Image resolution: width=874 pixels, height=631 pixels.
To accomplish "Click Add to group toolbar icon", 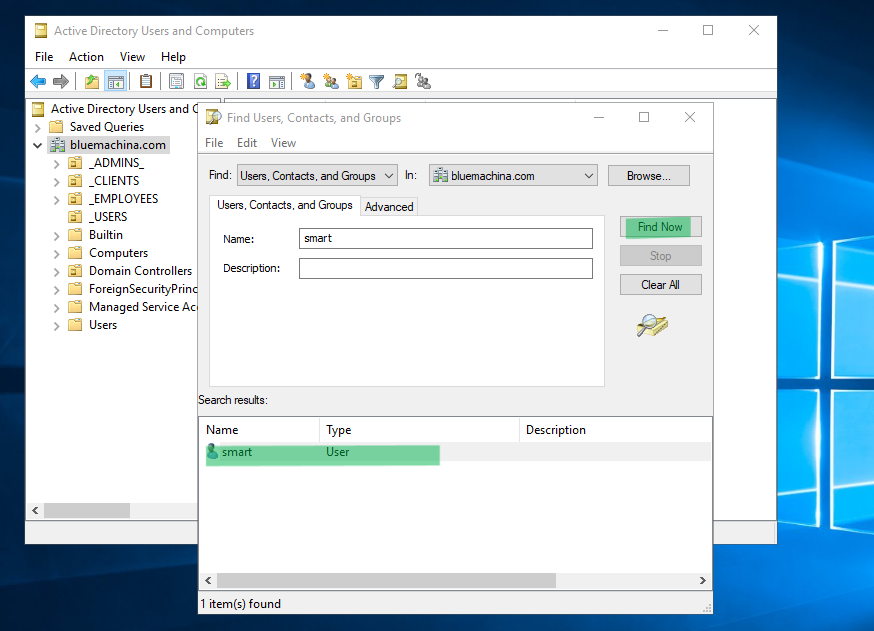I will [x=423, y=82].
